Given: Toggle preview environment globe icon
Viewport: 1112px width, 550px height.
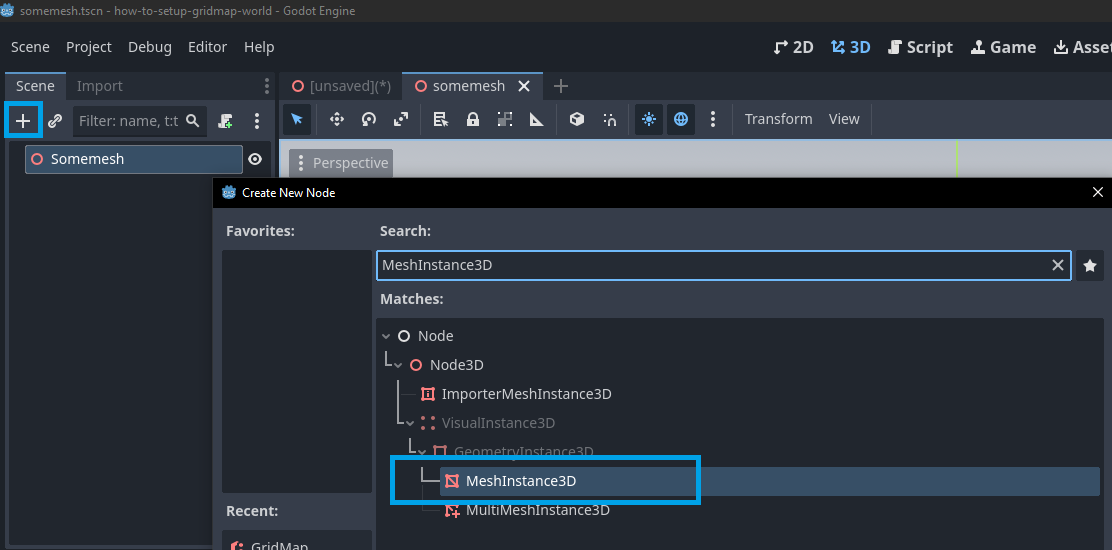Looking at the screenshot, I should point(681,119).
